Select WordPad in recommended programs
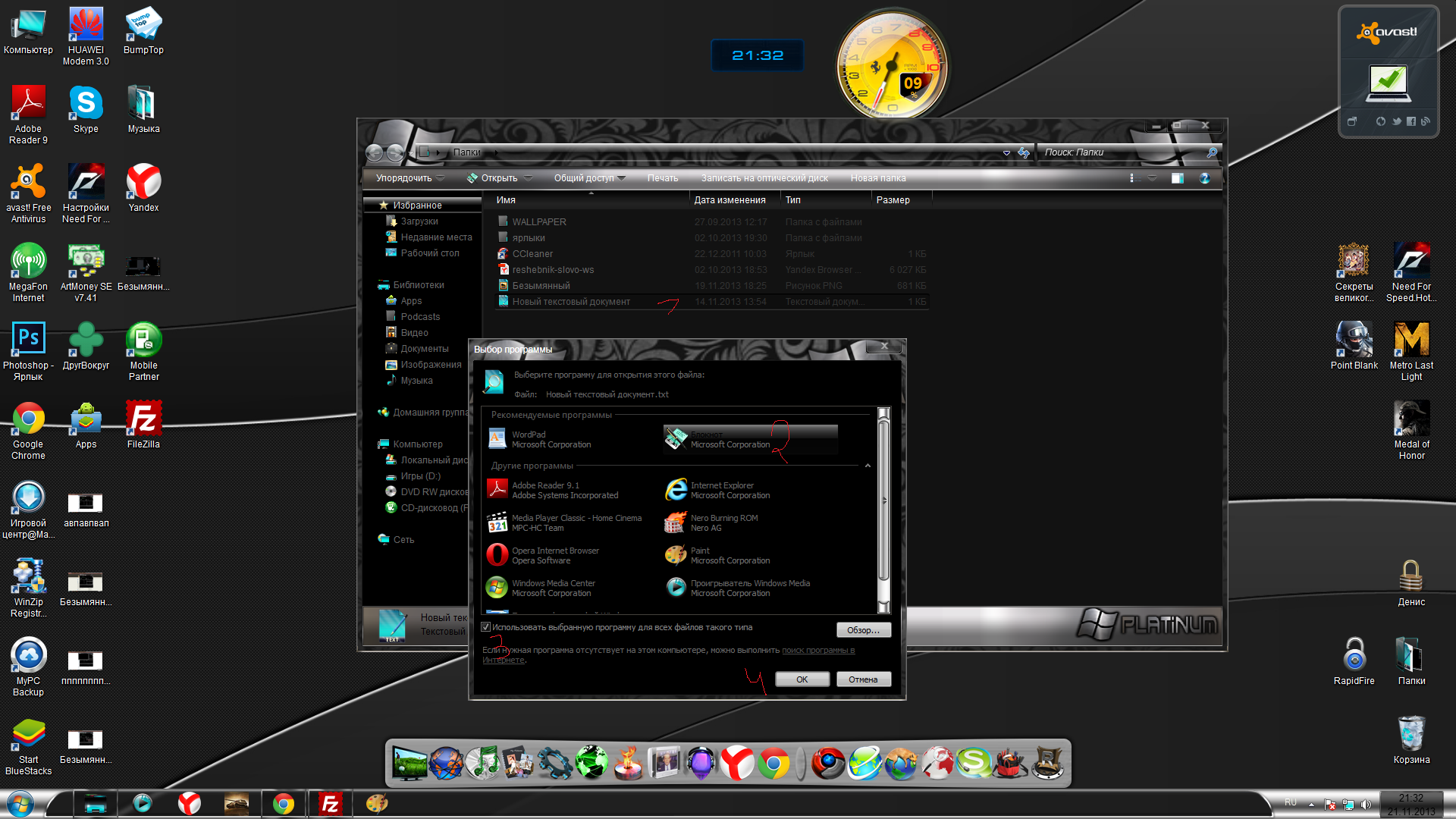This screenshot has width=1456, height=819. [x=540, y=439]
